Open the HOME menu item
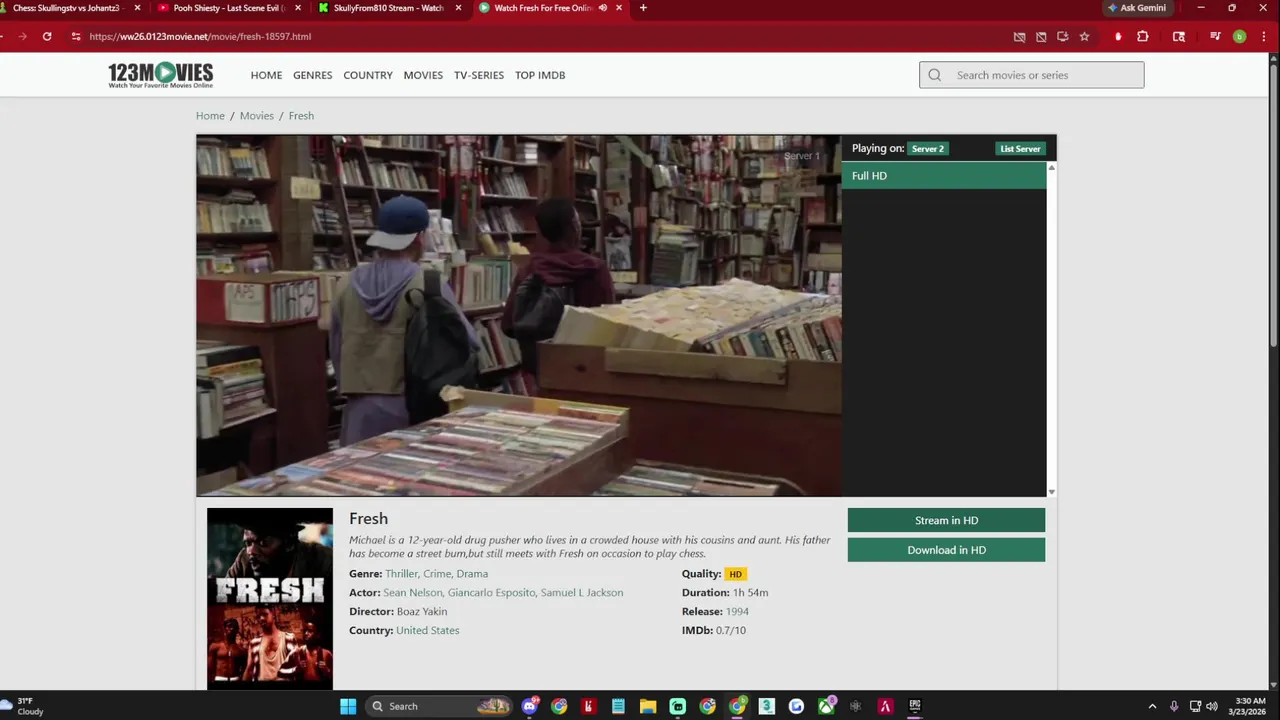Viewport: 1280px width, 720px height. [266, 75]
